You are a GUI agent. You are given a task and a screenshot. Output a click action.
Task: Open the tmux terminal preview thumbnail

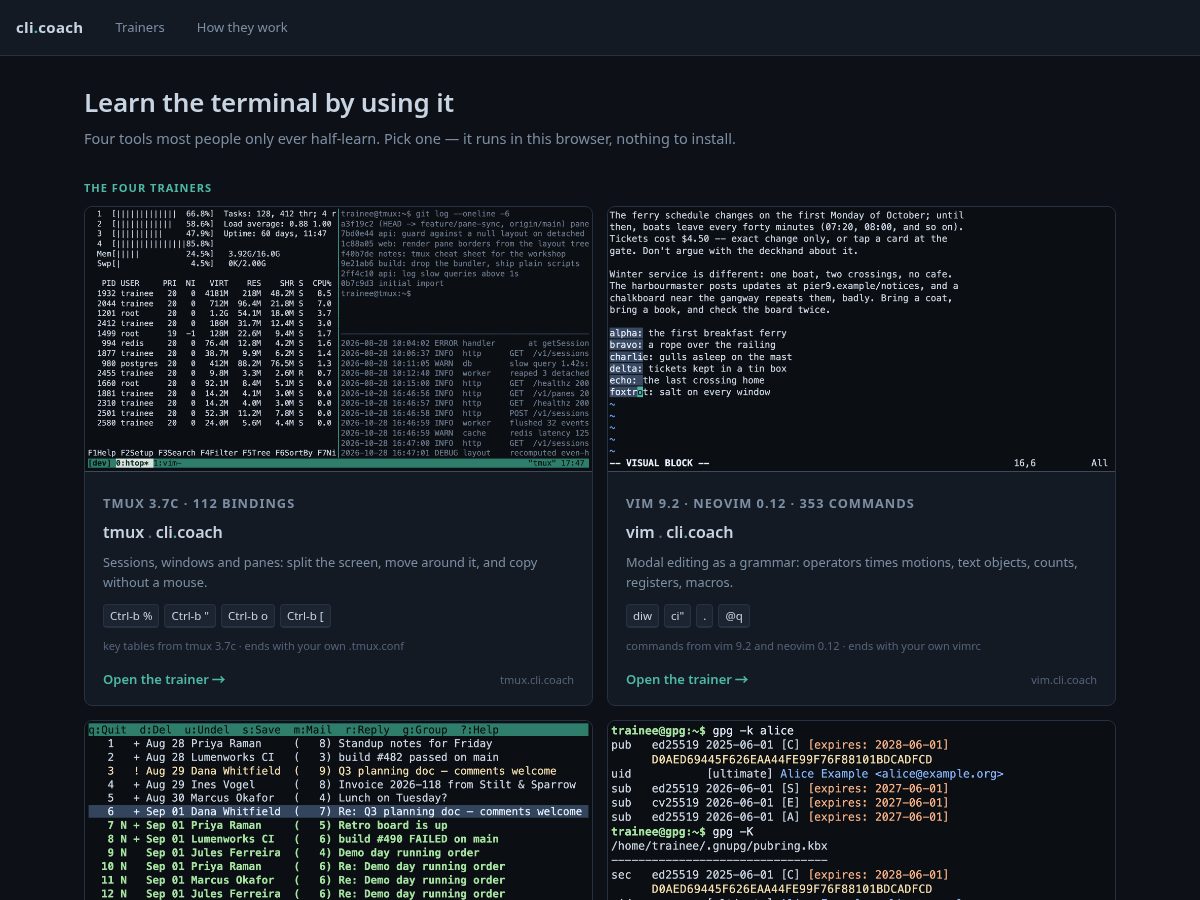pos(338,339)
